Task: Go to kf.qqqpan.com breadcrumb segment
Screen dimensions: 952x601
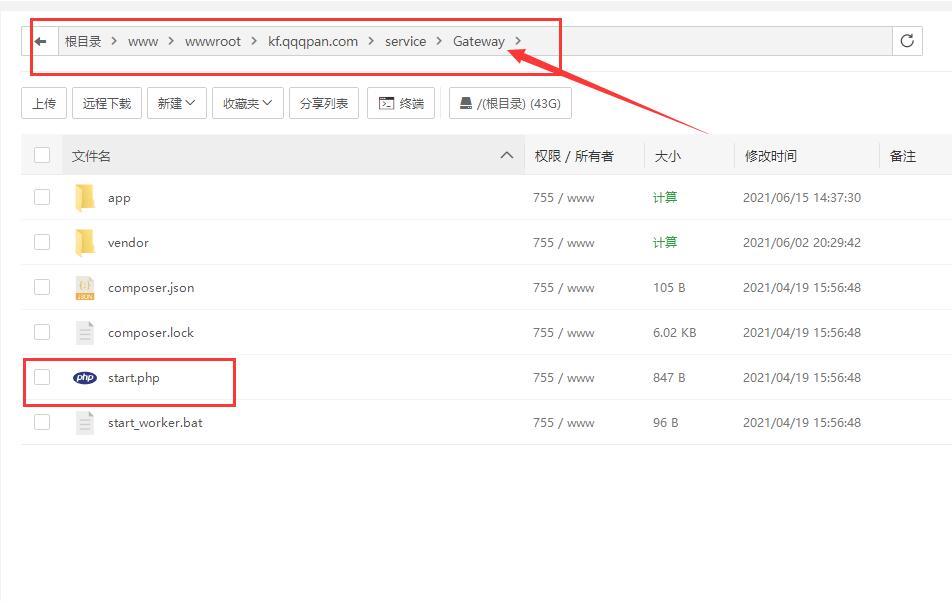Action: [x=312, y=41]
